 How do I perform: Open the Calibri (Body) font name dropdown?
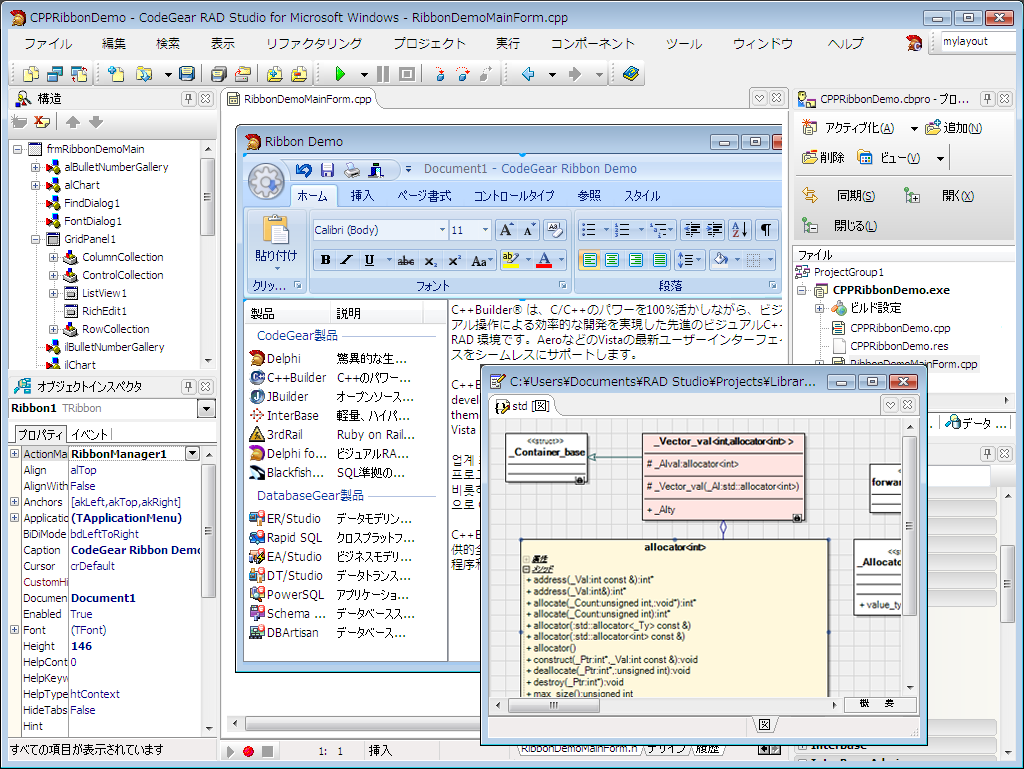point(442,230)
